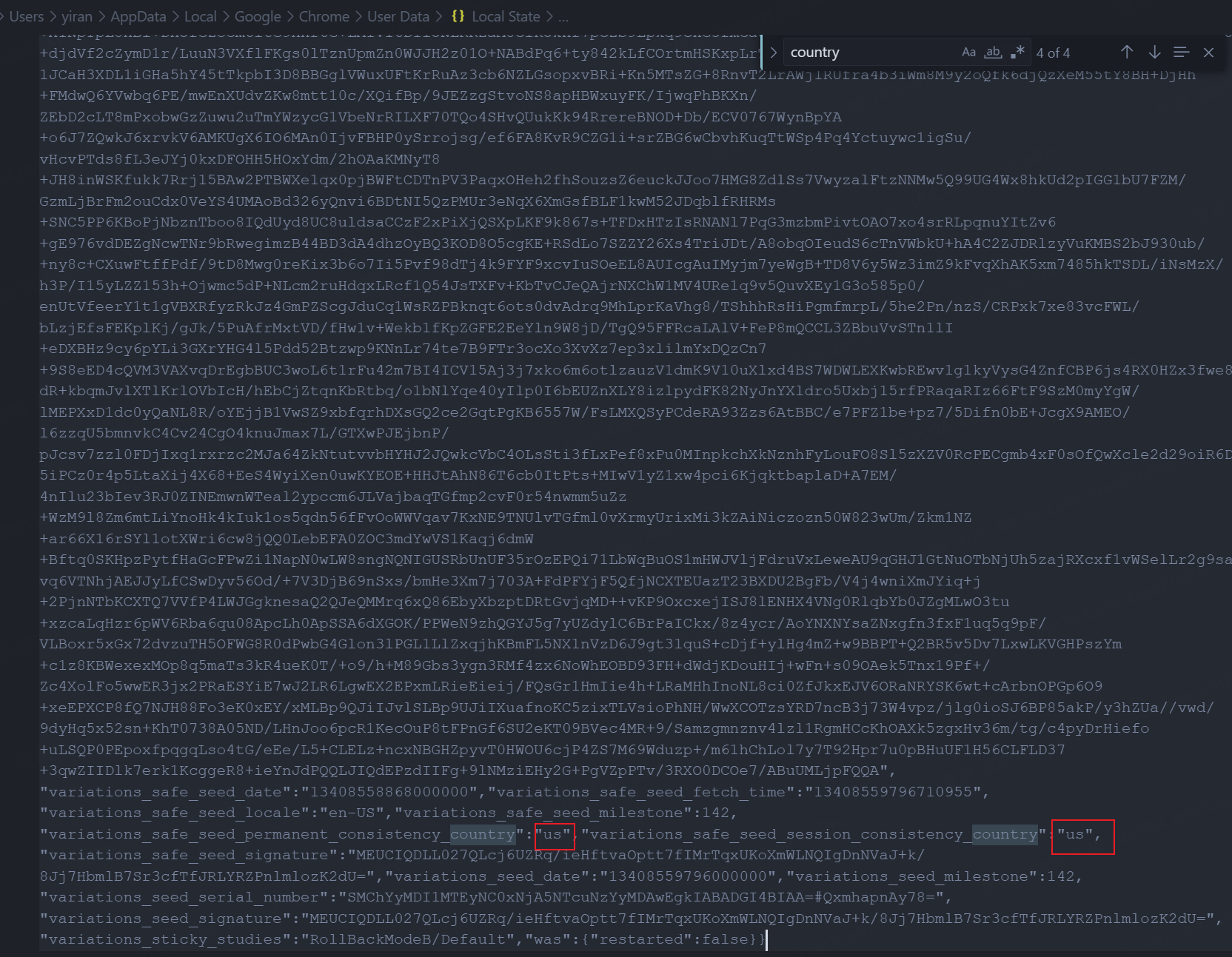
Task: Enable Use Regular Expression in find
Action: pyautogui.click(x=1017, y=53)
